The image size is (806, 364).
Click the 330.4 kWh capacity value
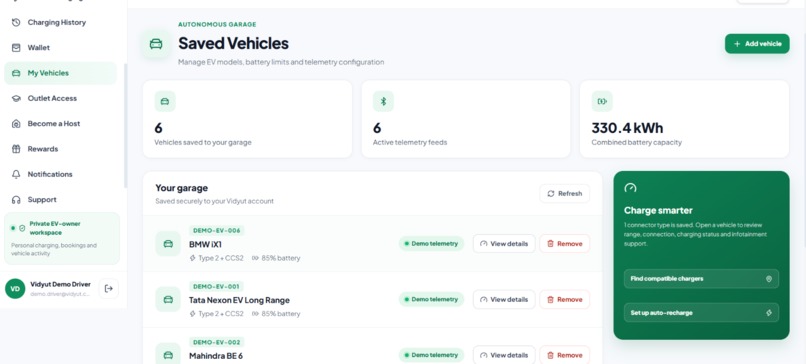[x=627, y=128]
